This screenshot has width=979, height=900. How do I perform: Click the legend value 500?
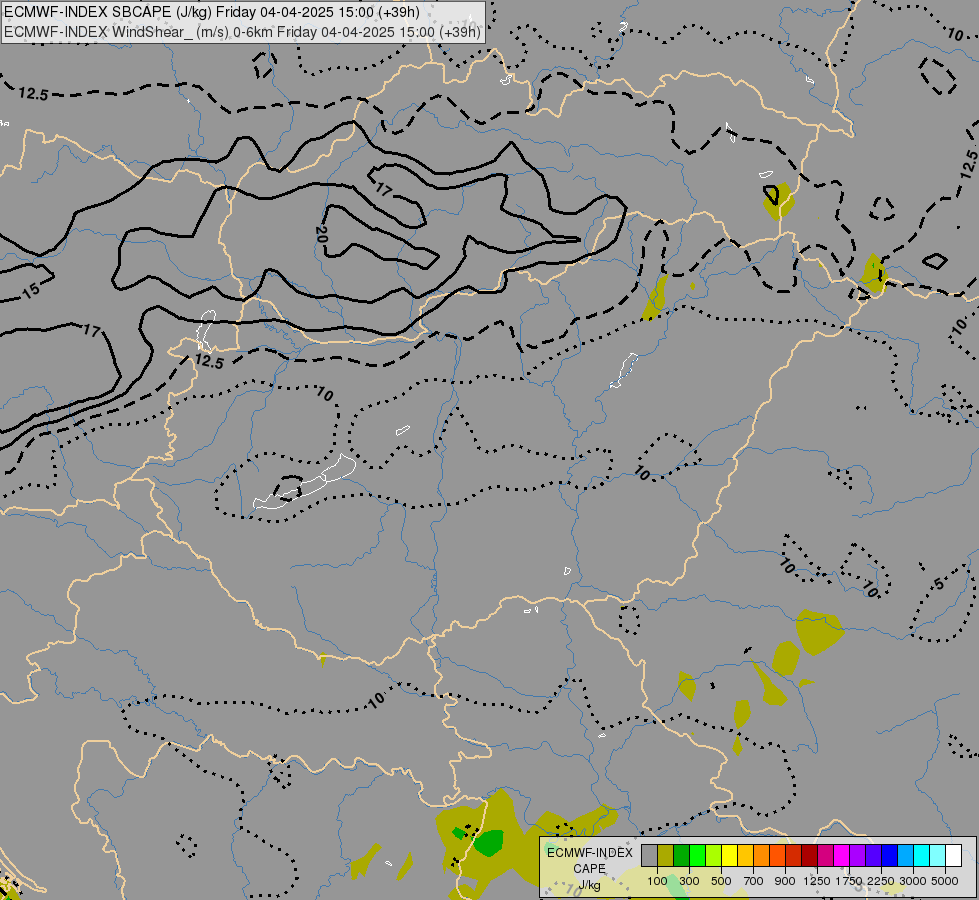pos(721,881)
